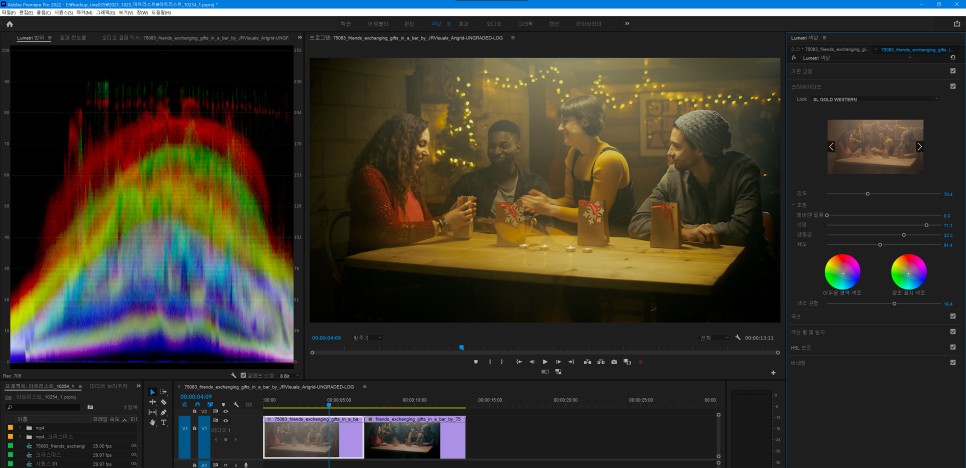Screen dimensions: 966x468
Task: Open the playback resolution dropdown
Action: coord(715,338)
